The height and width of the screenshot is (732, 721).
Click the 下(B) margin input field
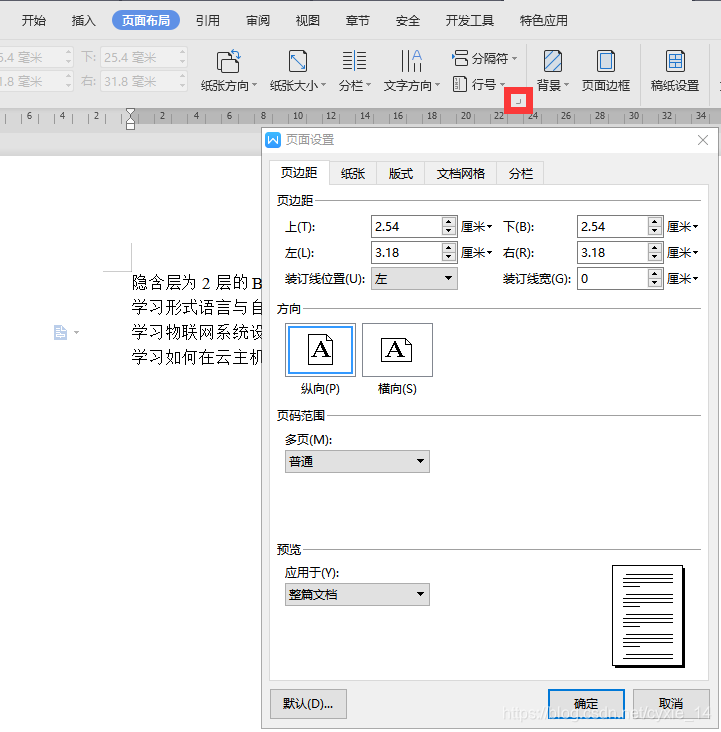pyautogui.click(x=612, y=227)
